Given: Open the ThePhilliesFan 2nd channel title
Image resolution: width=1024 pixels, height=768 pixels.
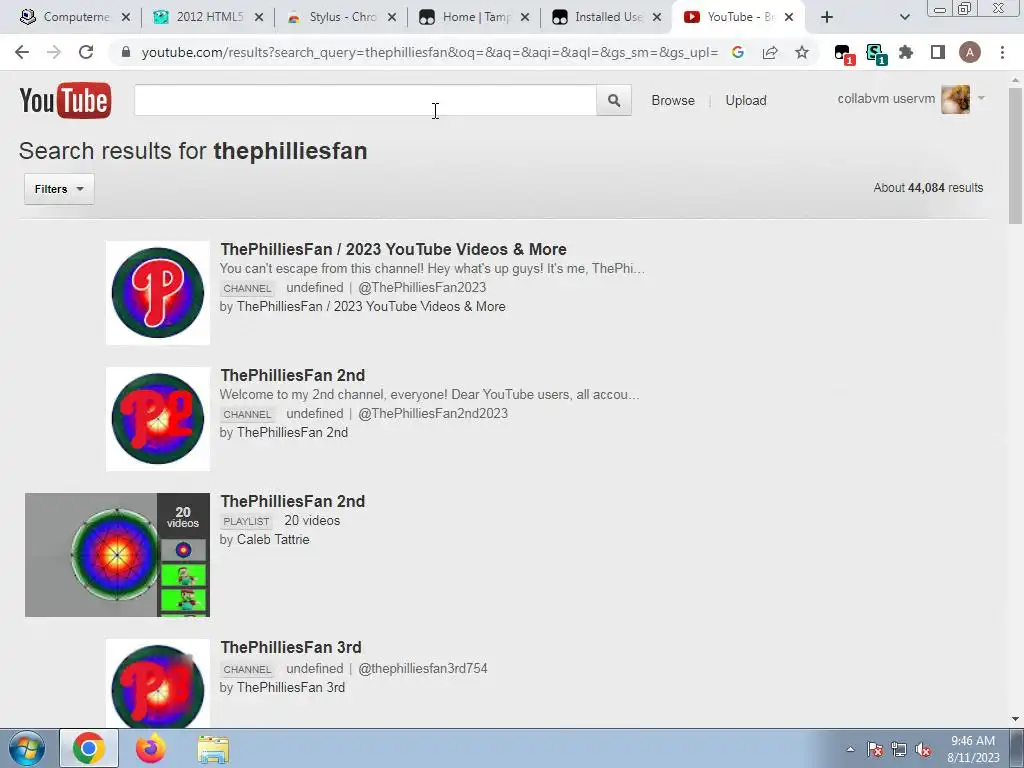Looking at the screenshot, I should coord(293,375).
